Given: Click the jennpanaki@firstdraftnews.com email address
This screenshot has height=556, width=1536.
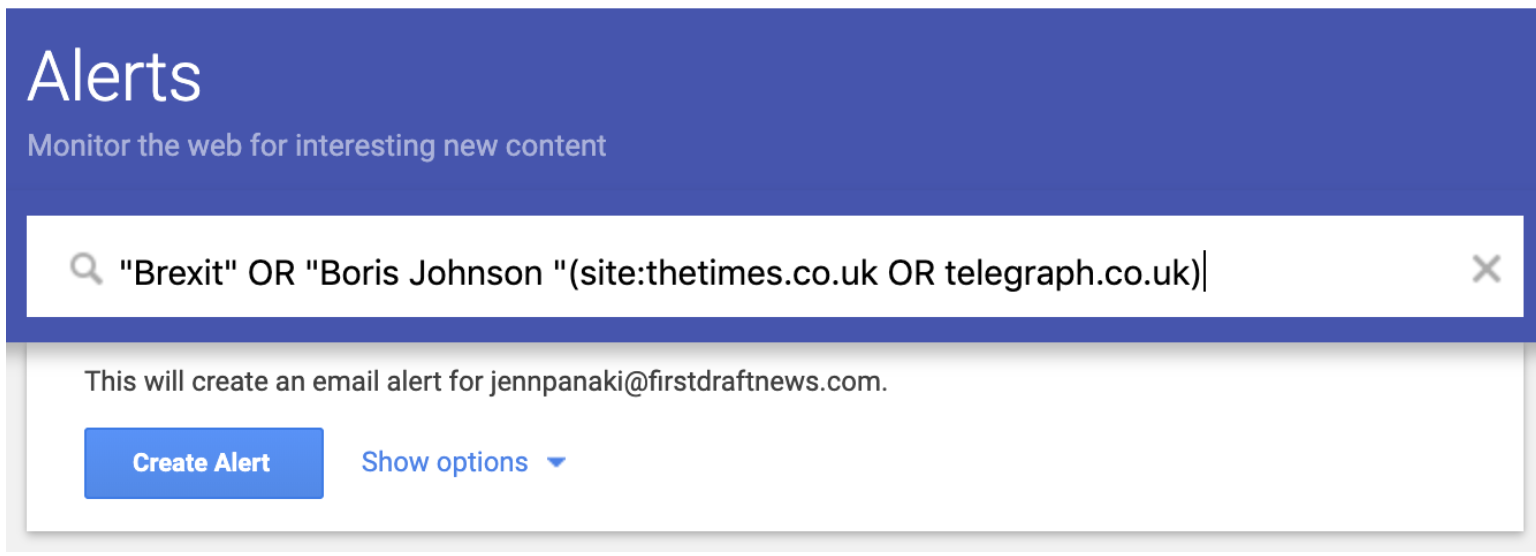Looking at the screenshot, I should coord(686,381).
